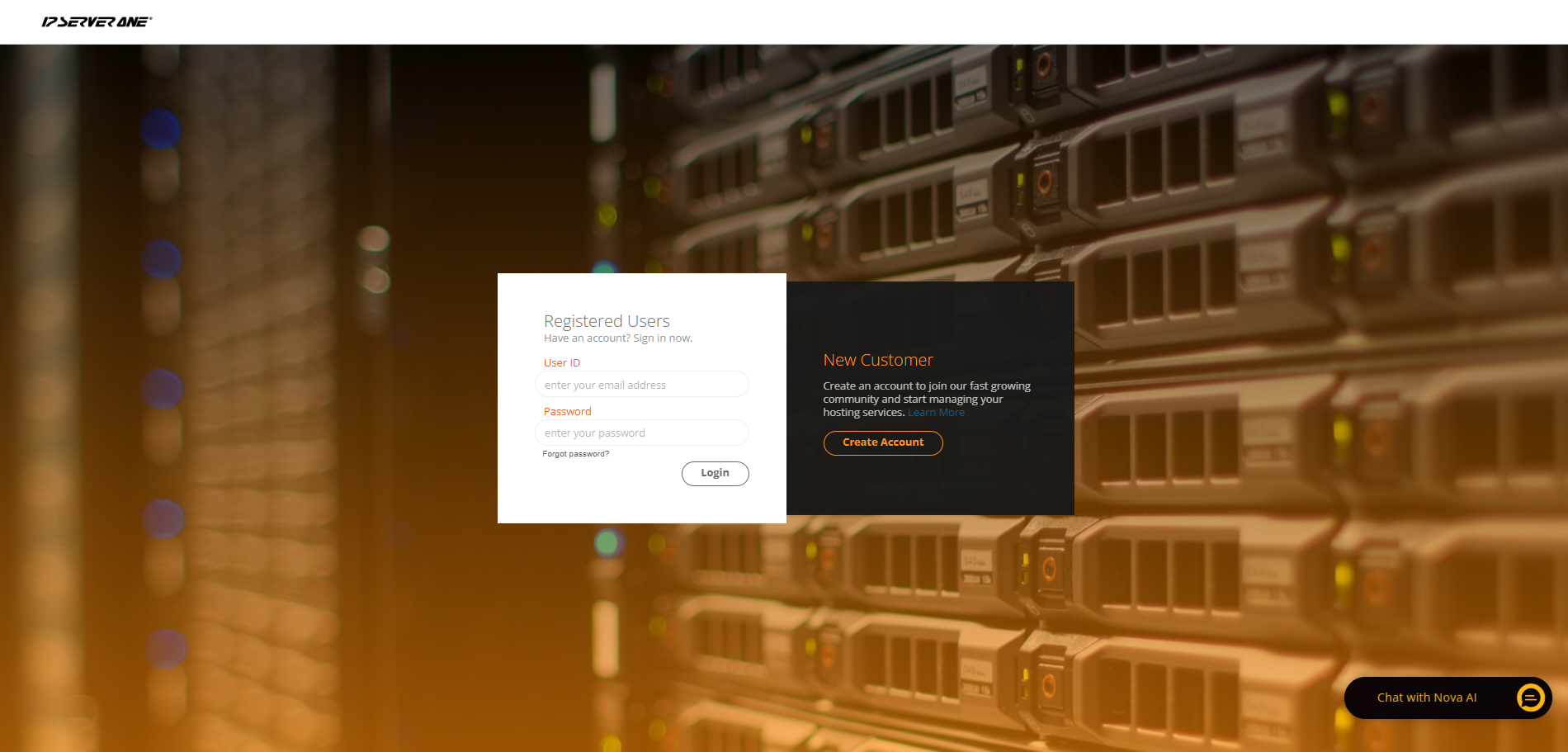
Task: Open the Forgot password link
Action: (575, 454)
